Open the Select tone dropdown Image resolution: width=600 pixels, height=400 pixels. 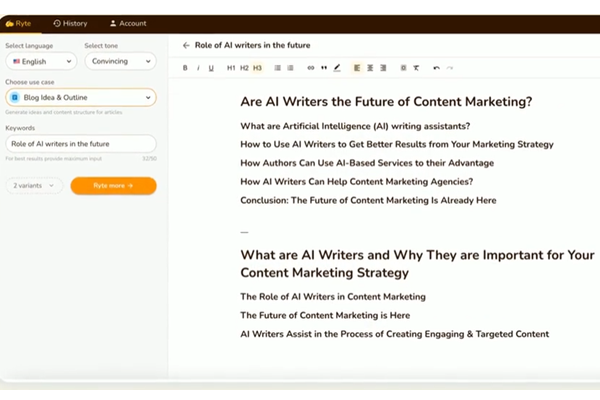coord(119,62)
